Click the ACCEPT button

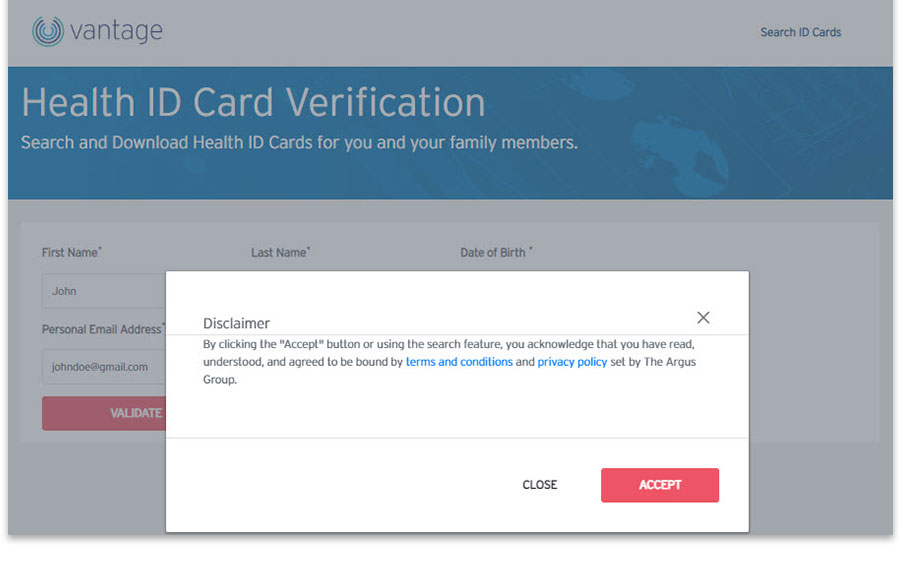[660, 485]
